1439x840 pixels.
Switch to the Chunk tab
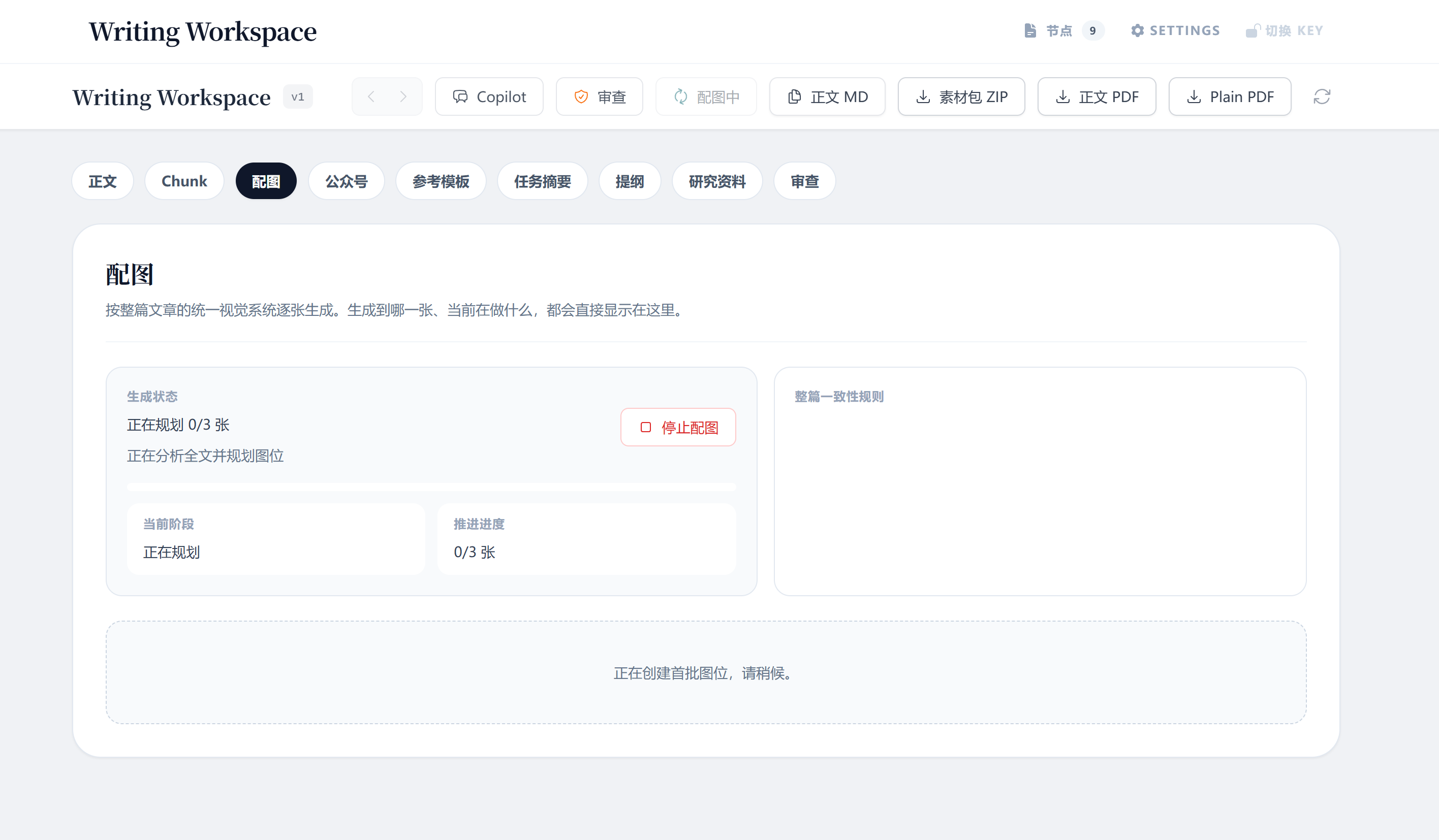coord(184,181)
